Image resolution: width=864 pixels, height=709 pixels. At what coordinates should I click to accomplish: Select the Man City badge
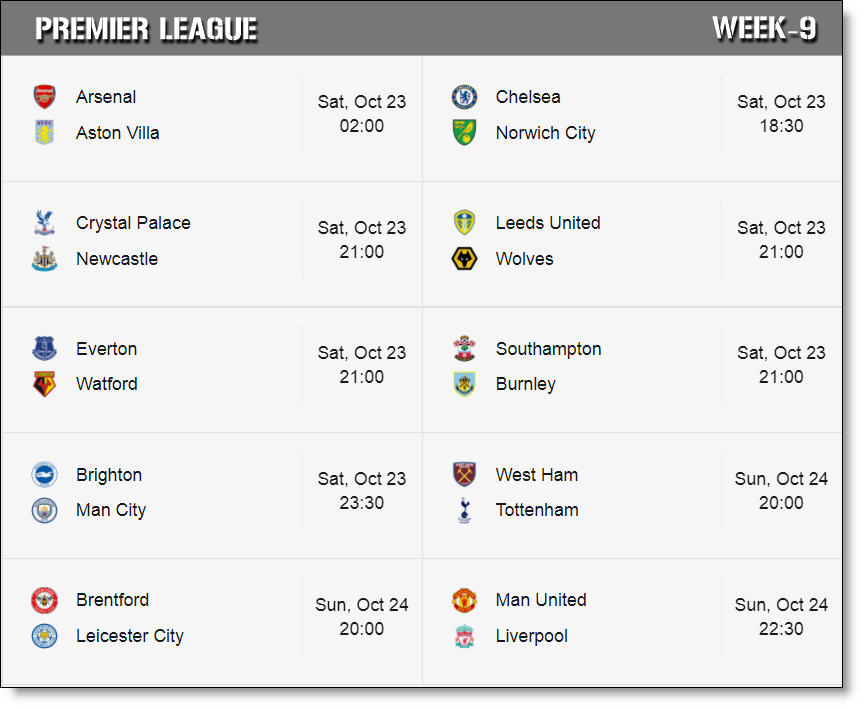pyautogui.click(x=44, y=510)
